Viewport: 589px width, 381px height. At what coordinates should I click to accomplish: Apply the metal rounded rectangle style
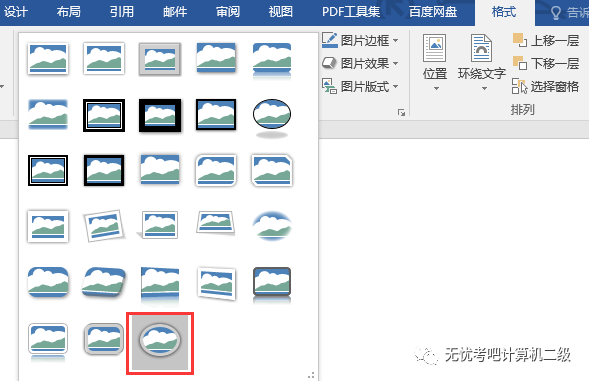tap(104, 339)
